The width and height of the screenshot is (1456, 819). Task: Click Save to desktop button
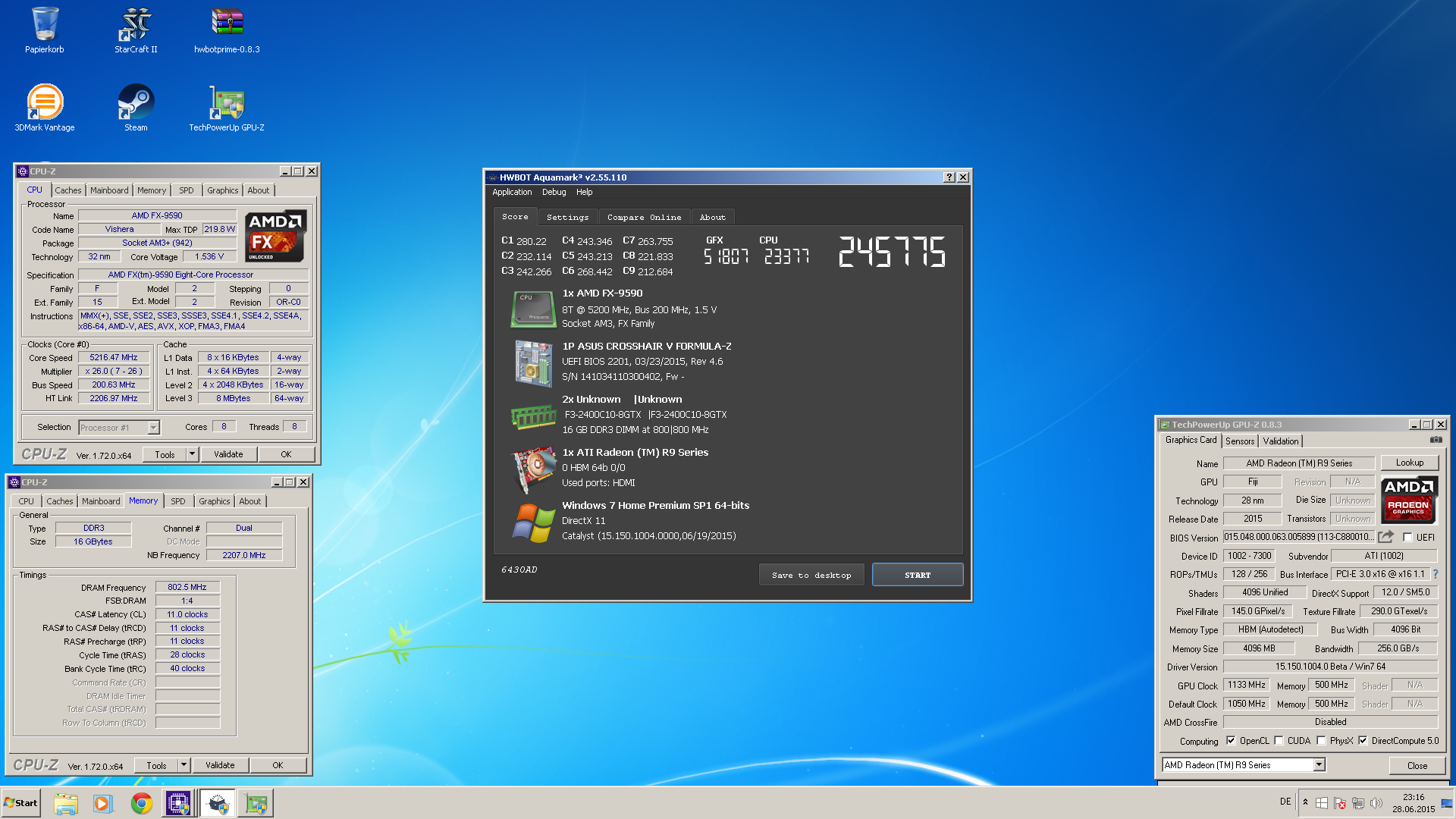(x=811, y=575)
